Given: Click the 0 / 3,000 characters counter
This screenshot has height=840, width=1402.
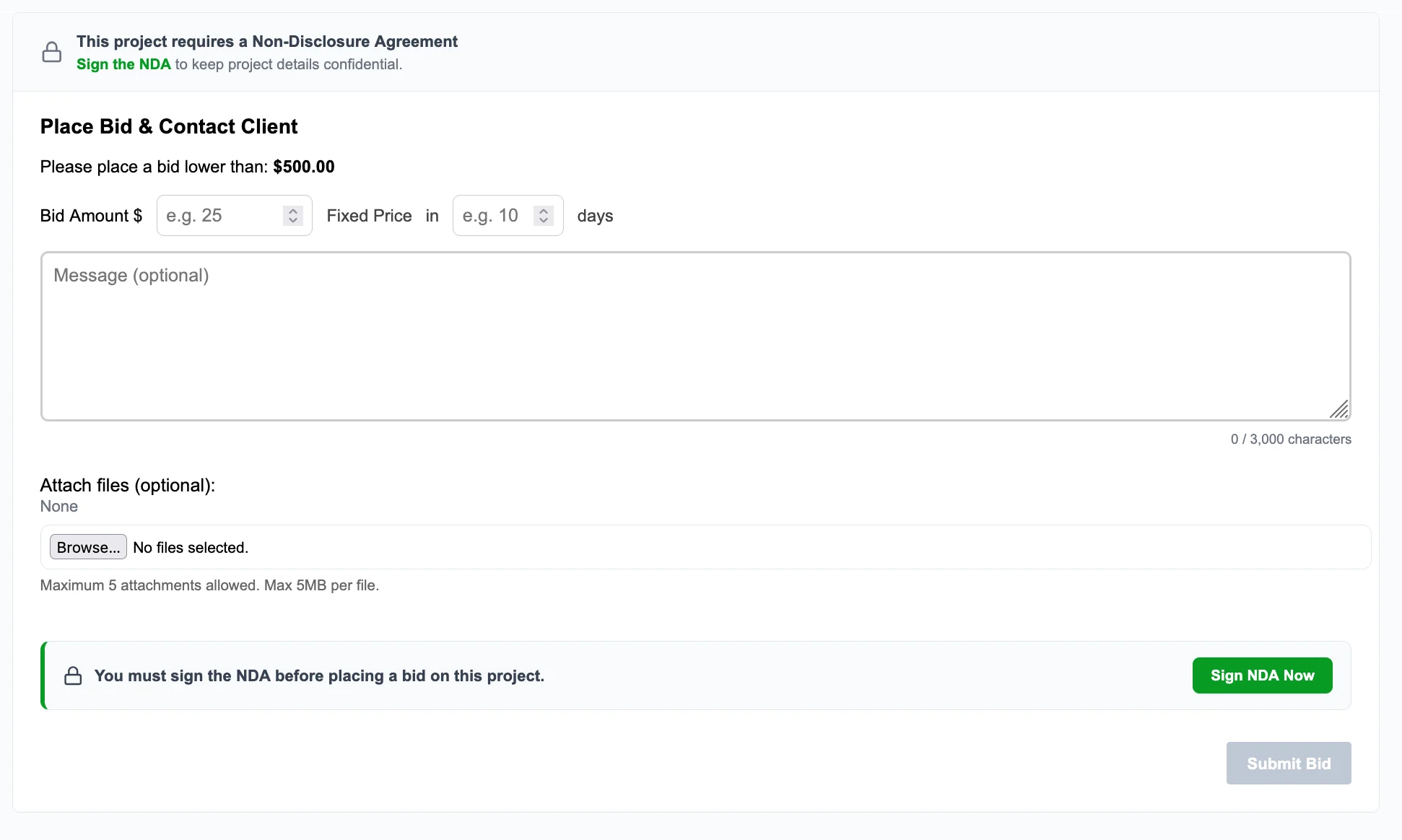Looking at the screenshot, I should tap(1290, 439).
